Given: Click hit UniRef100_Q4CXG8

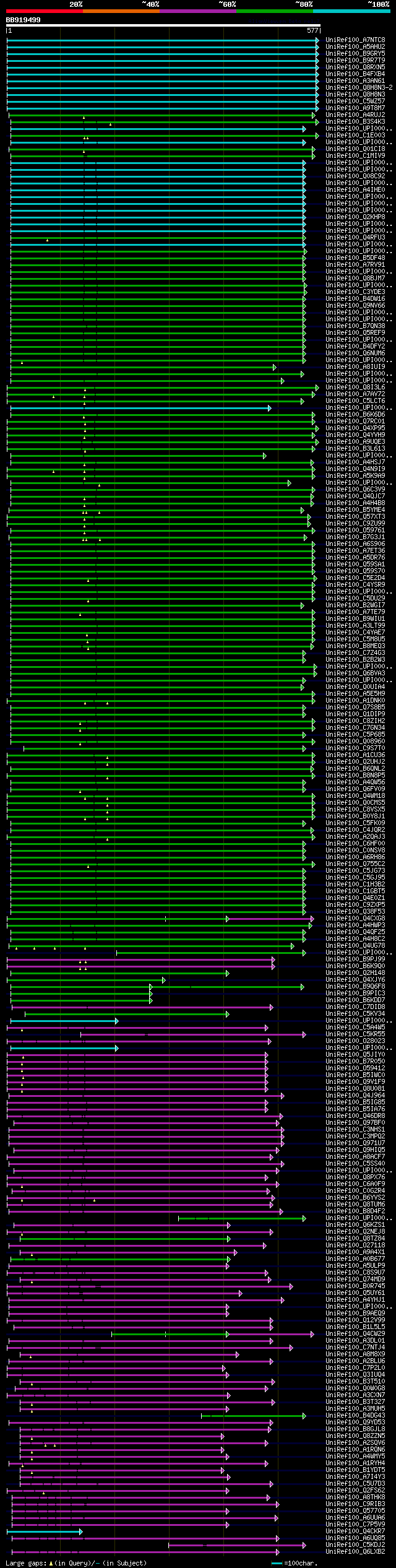Looking at the screenshot, I should (x=355, y=918).
